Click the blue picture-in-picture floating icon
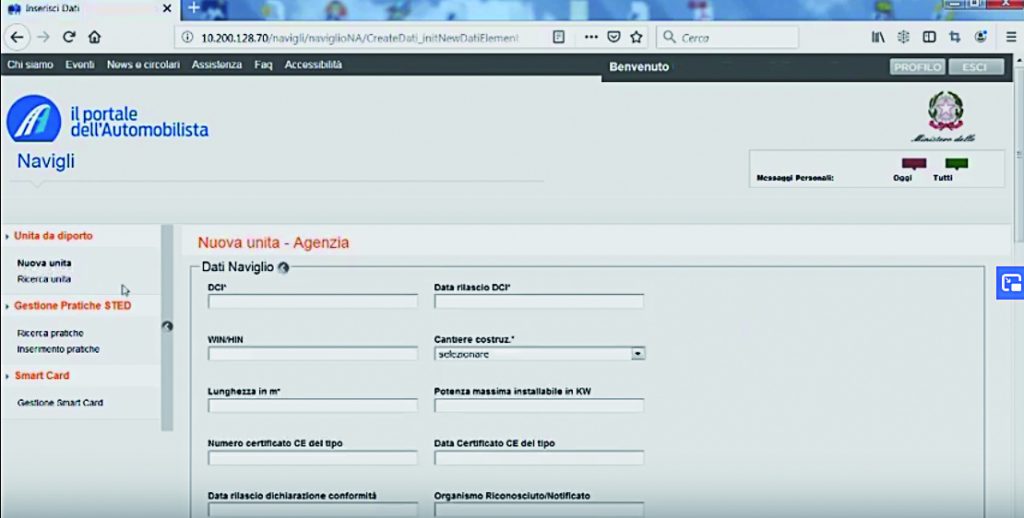The image size is (1024, 518). click(1010, 283)
